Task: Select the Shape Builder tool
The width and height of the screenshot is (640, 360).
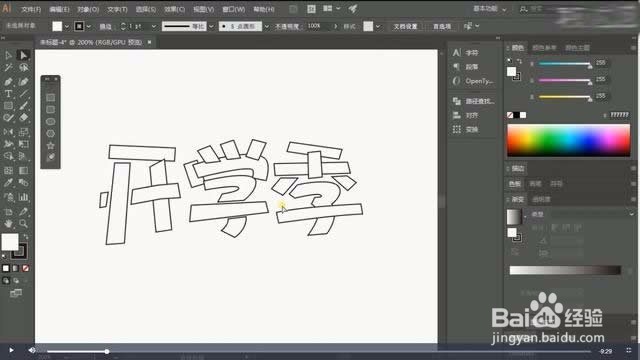Action: point(8,156)
